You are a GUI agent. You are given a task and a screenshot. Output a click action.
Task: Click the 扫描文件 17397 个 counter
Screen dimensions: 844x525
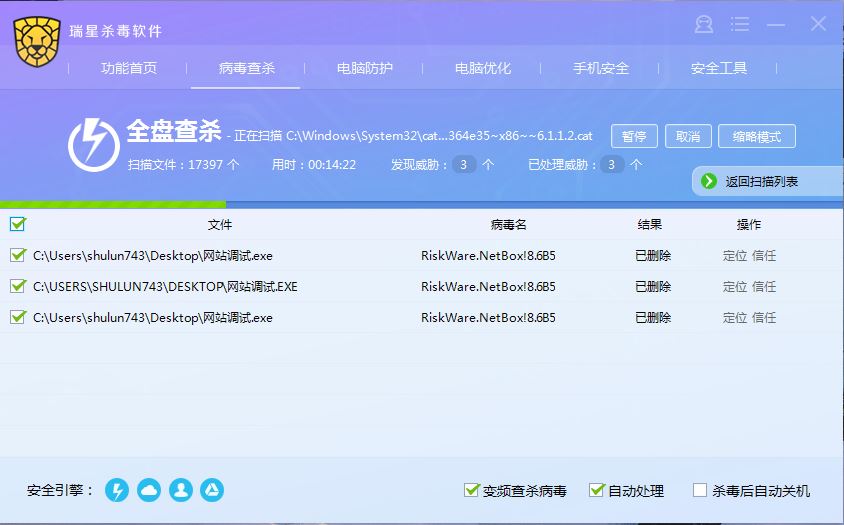184,165
